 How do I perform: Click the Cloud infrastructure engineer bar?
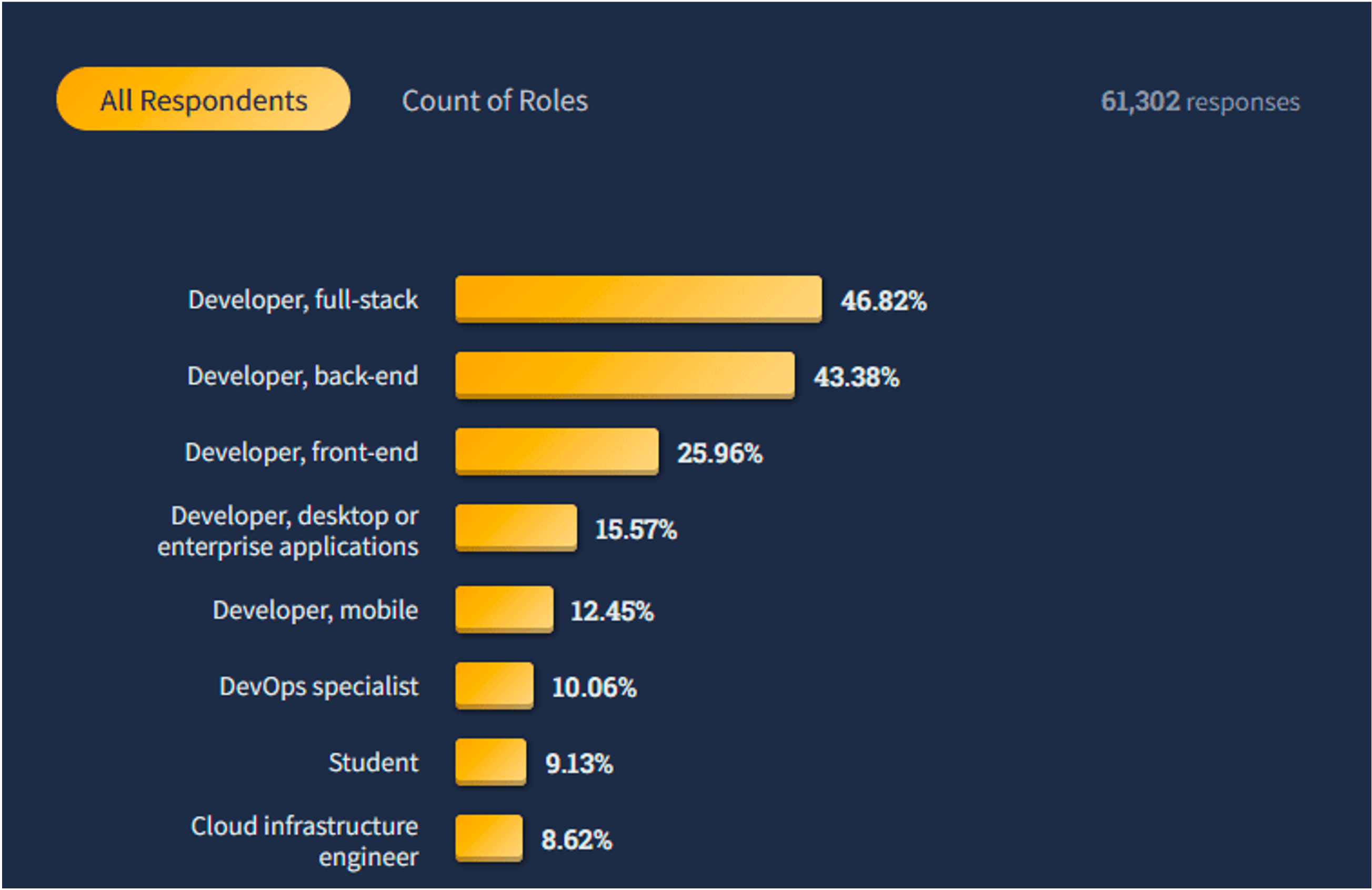point(489,837)
